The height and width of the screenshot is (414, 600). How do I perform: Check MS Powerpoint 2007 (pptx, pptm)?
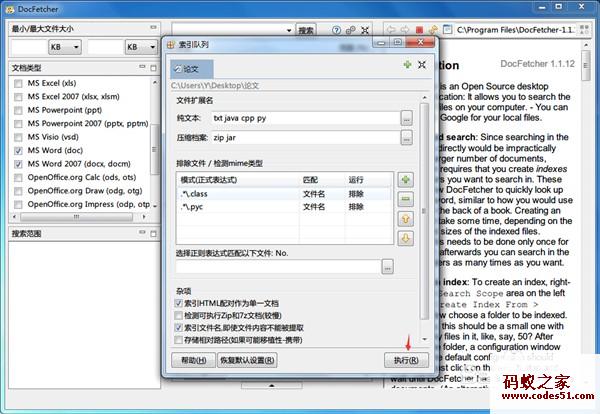(18, 124)
